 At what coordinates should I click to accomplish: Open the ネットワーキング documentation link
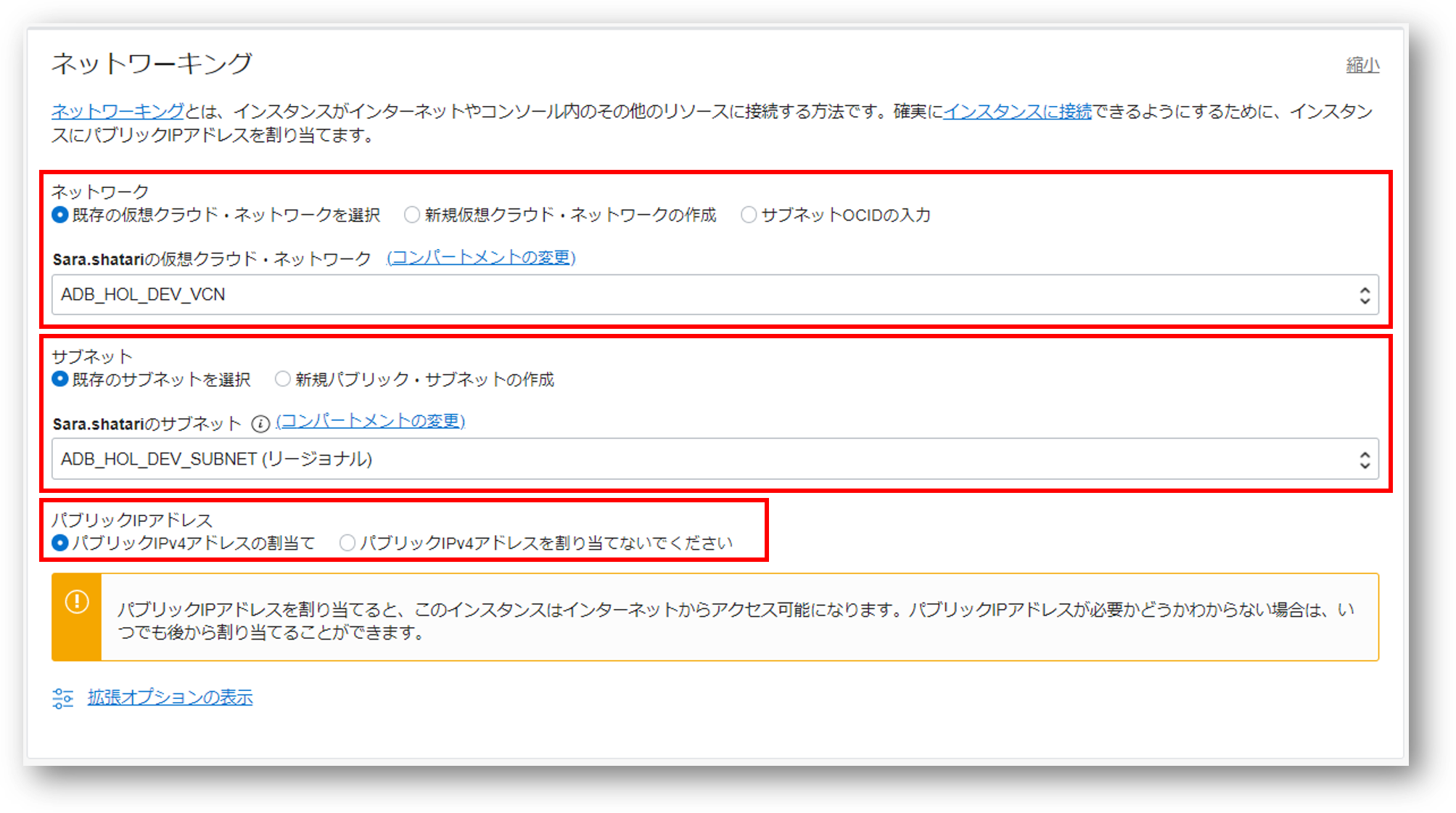pos(115,112)
